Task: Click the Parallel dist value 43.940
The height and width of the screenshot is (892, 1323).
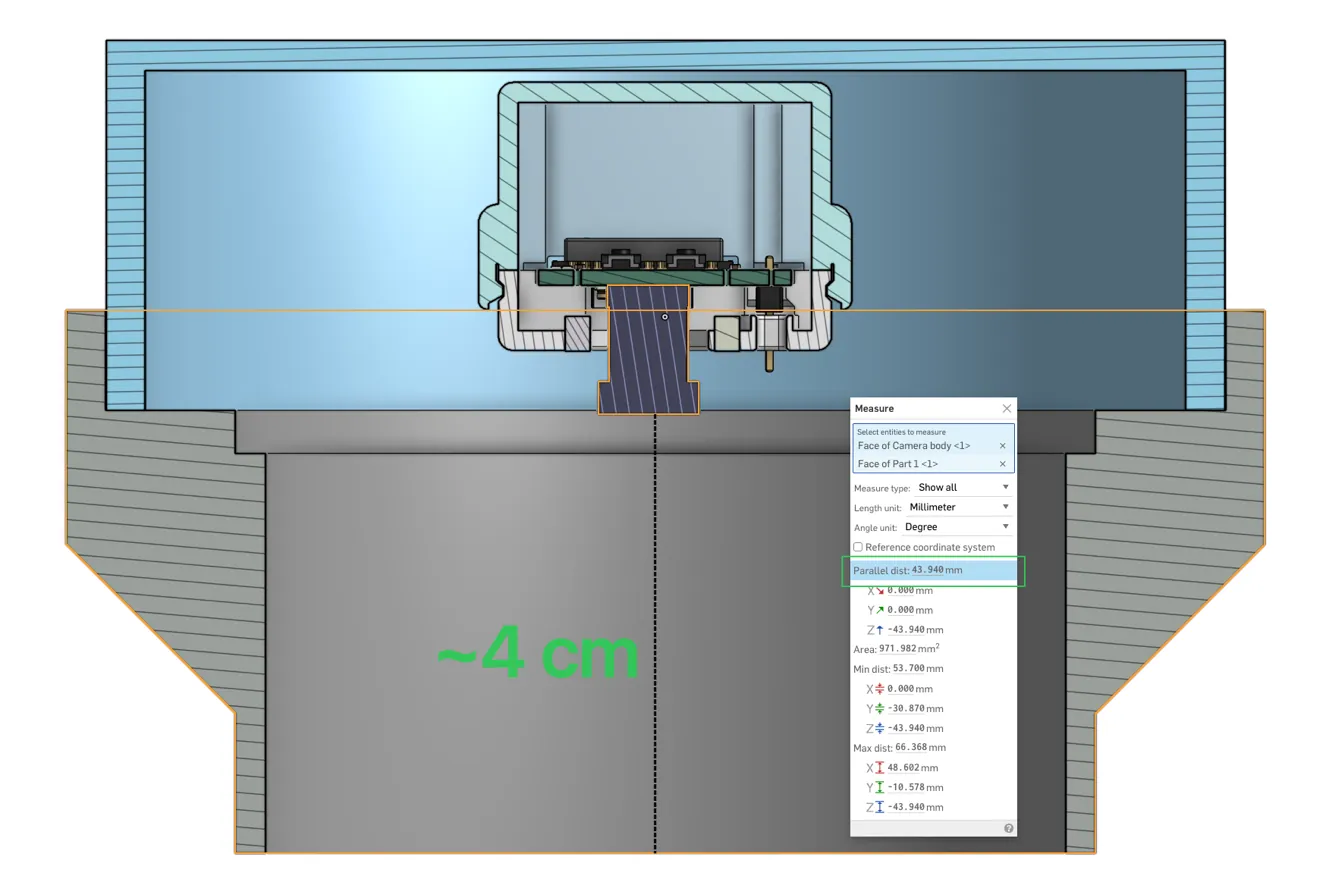Action: click(x=927, y=570)
